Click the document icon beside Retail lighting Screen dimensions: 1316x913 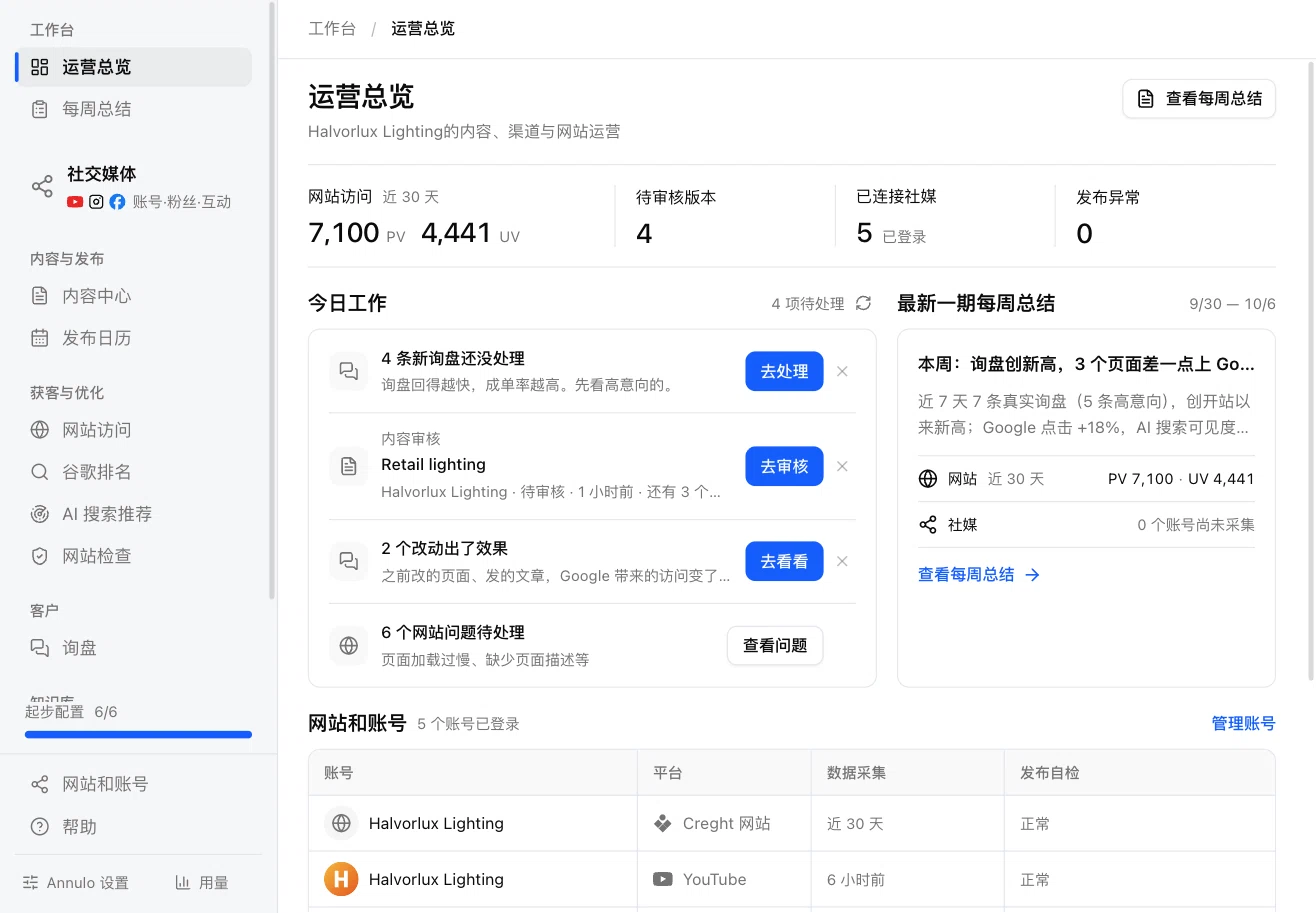(x=349, y=466)
